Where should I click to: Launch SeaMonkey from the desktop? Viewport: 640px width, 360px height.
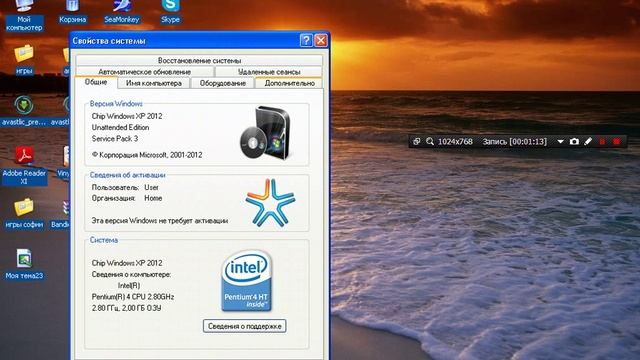(122, 12)
